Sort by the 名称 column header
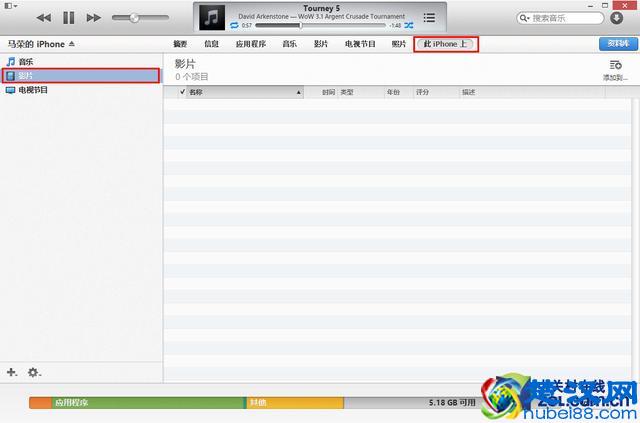 245,92
